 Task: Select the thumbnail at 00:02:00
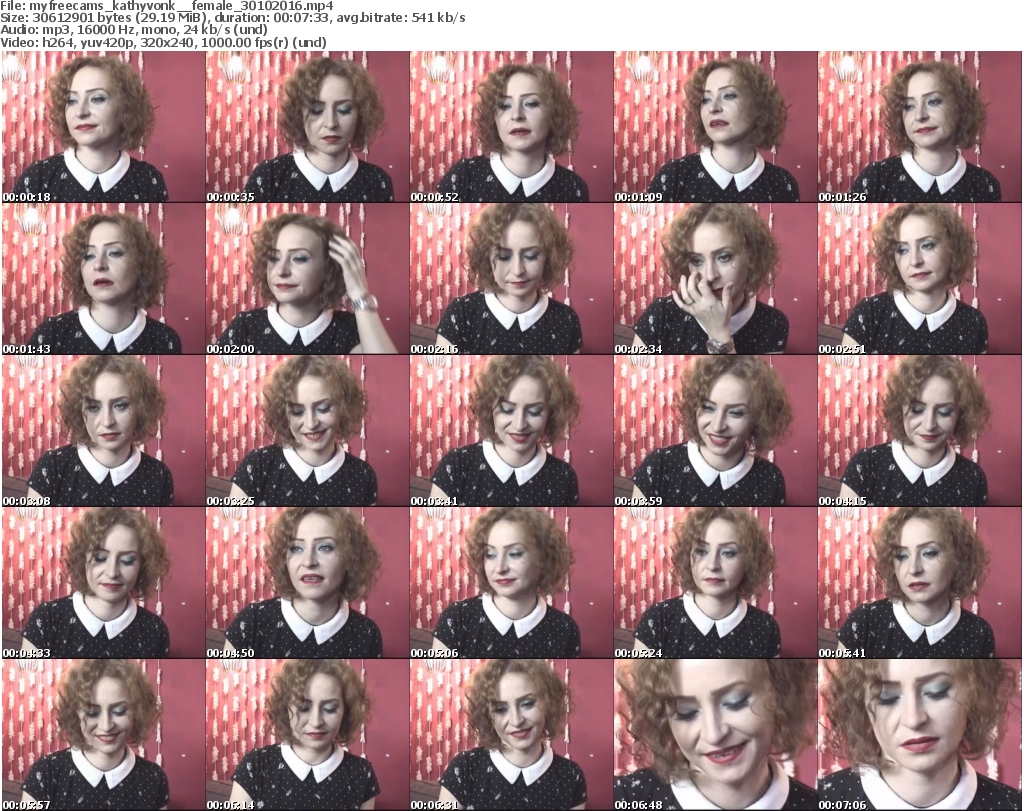click(307, 279)
